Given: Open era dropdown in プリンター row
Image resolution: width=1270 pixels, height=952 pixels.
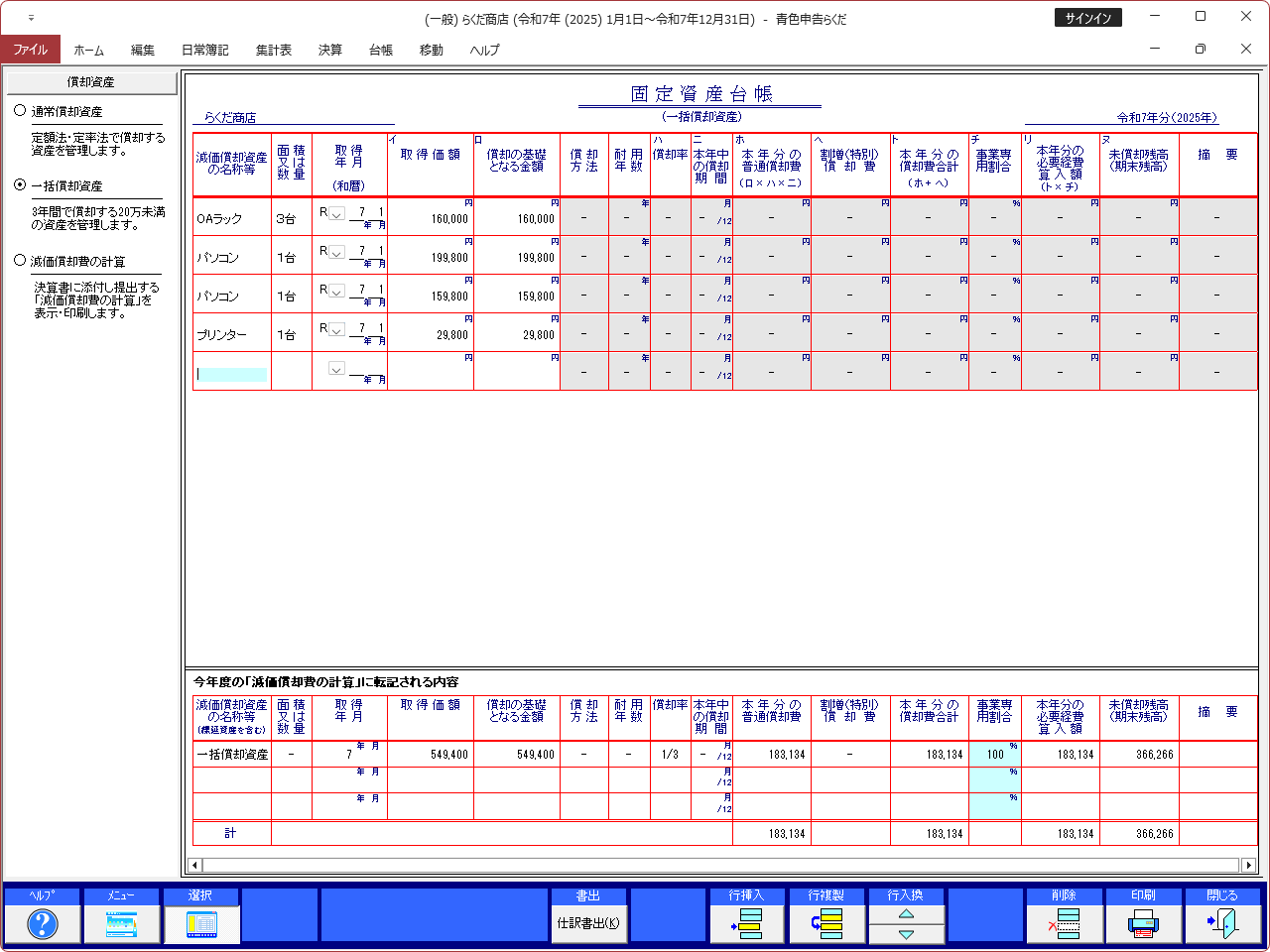Looking at the screenshot, I should coord(336,330).
